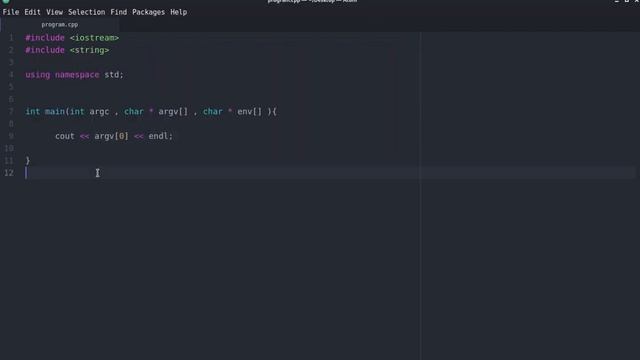Click on '#include <iostream>' text
The image size is (640, 360).
[x=72, y=38]
